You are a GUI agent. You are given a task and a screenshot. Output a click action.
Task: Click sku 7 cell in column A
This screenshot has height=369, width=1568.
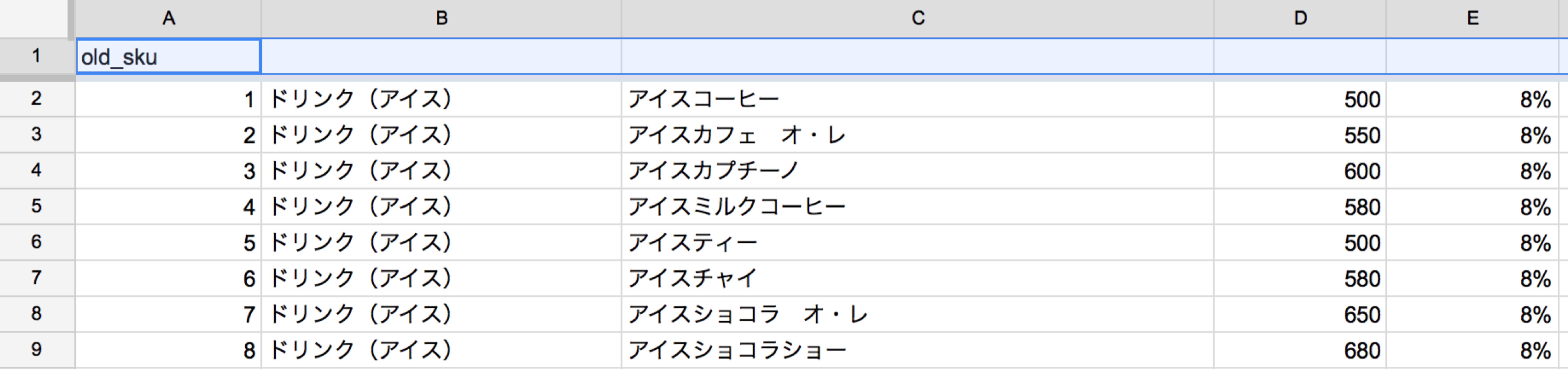(169, 314)
